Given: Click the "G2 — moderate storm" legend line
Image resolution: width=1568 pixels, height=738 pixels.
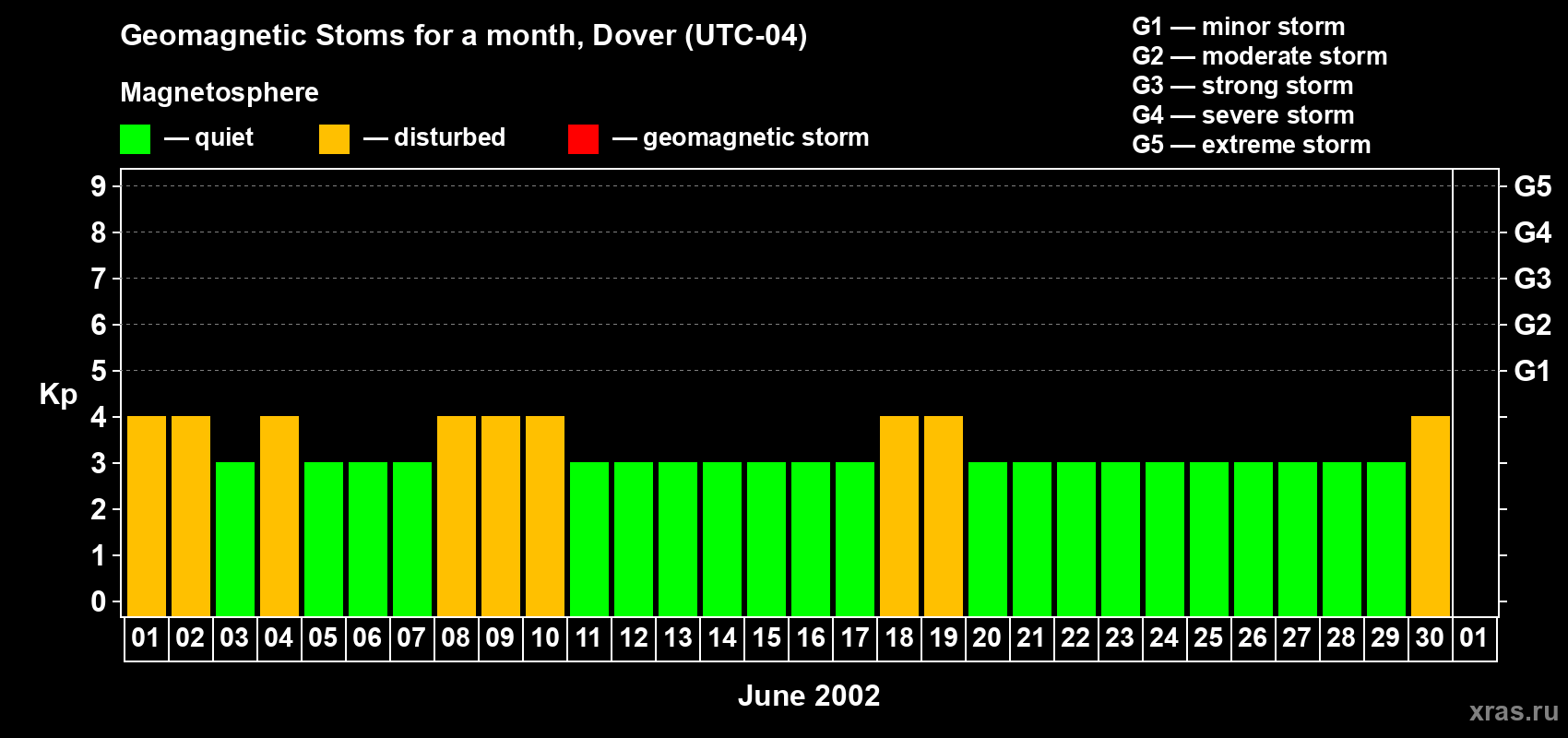Looking at the screenshot, I should click(1260, 56).
